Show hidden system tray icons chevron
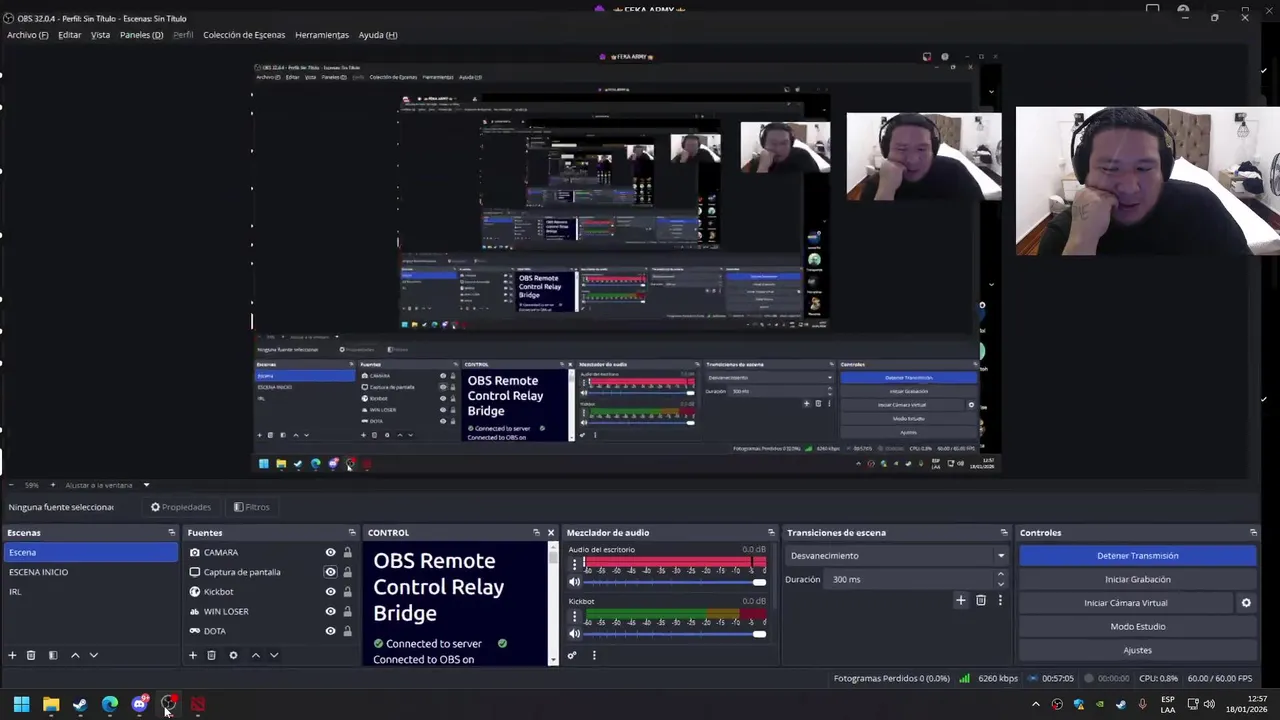This screenshot has width=1280, height=720. [x=1035, y=705]
